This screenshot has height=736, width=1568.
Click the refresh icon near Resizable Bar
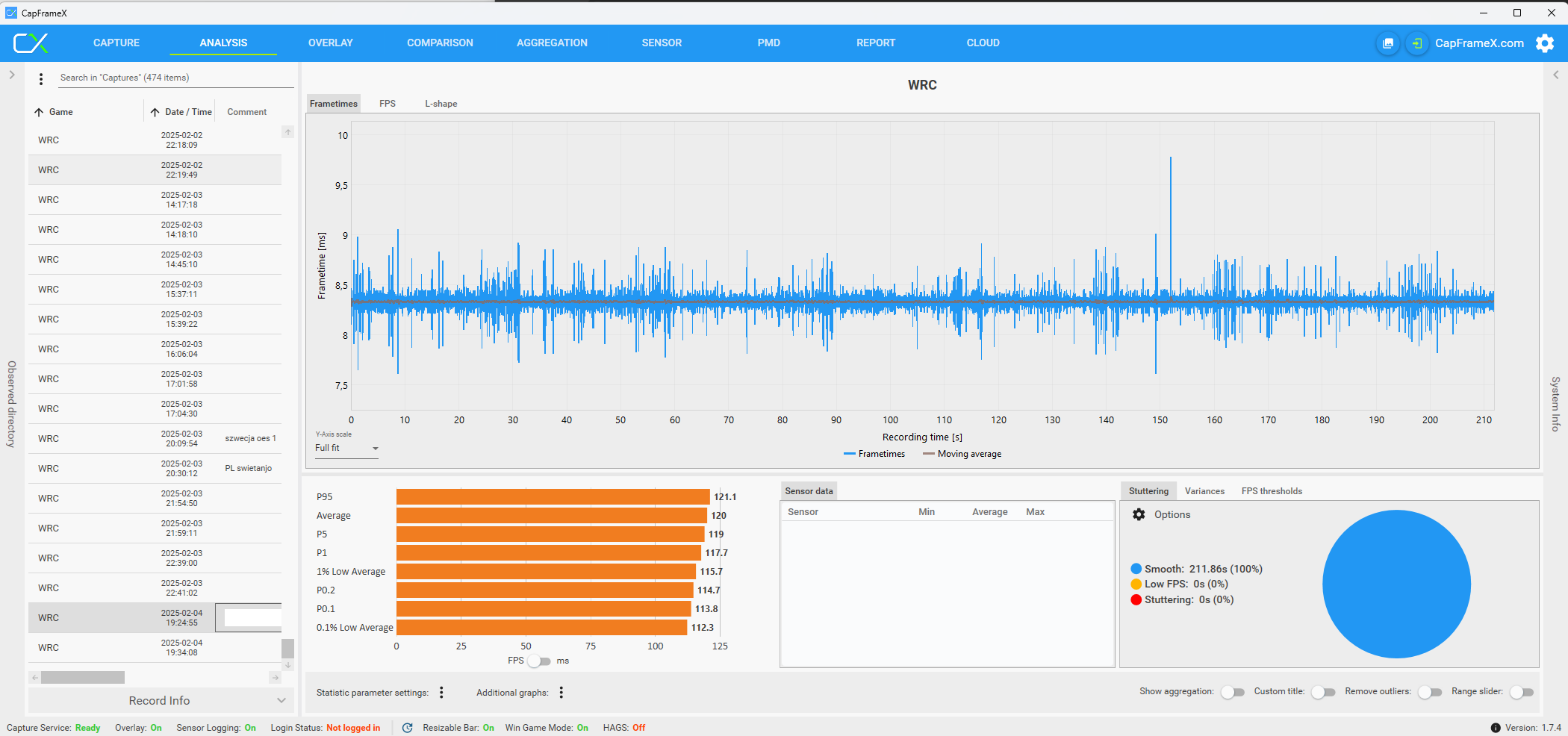408,728
